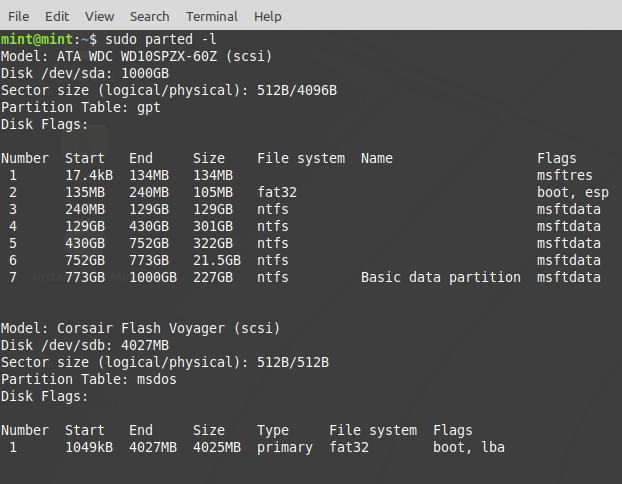Open the Edit menu
This screenshot has width=622, height=484.
click(57, 16)
